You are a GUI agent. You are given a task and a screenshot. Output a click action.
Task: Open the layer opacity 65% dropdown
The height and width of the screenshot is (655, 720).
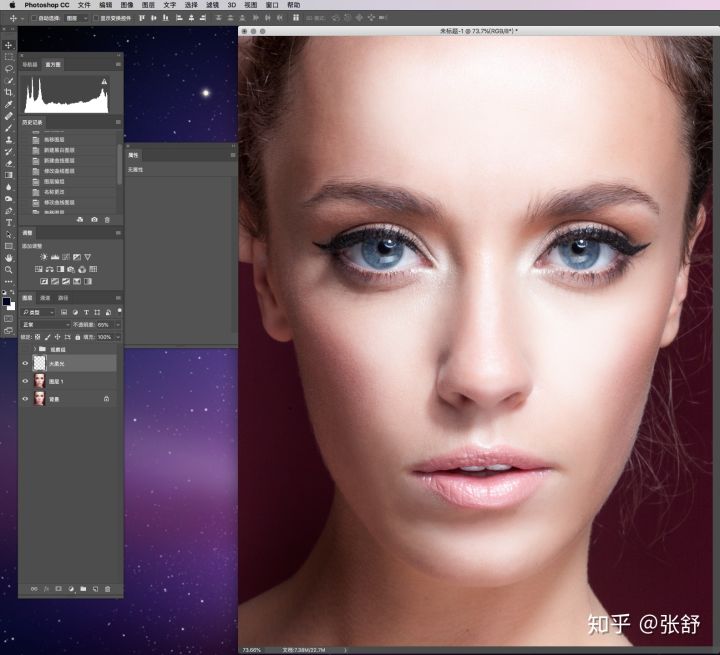(117, 325)
